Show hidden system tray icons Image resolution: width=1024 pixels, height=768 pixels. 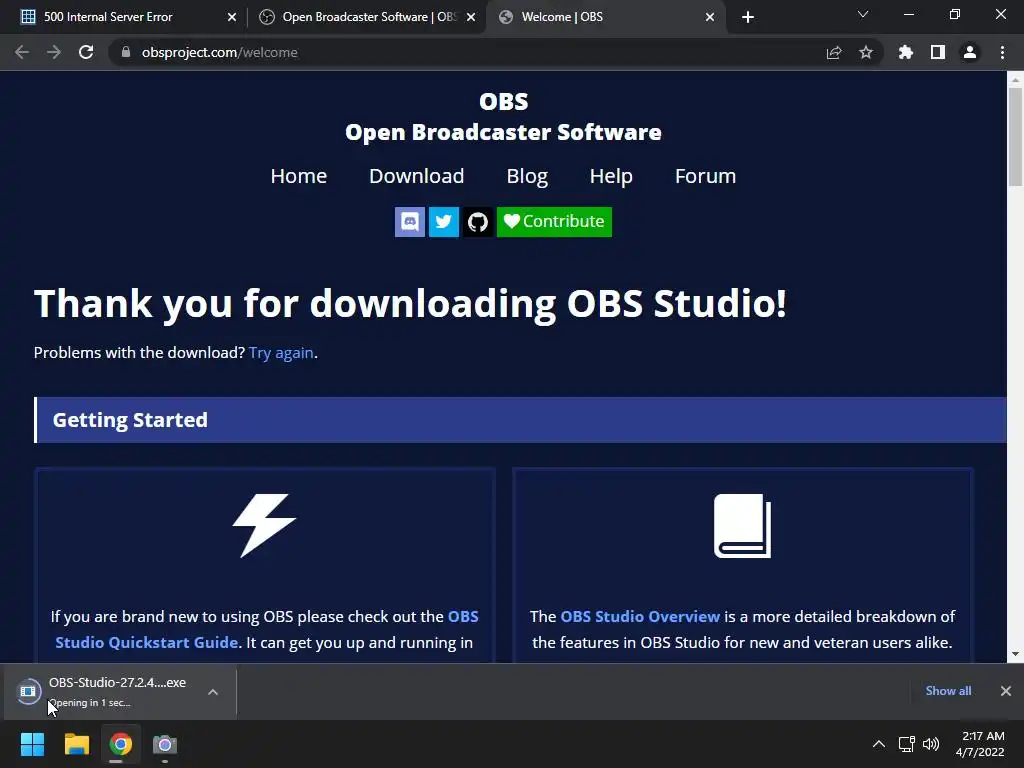click(x=879, y=744)
